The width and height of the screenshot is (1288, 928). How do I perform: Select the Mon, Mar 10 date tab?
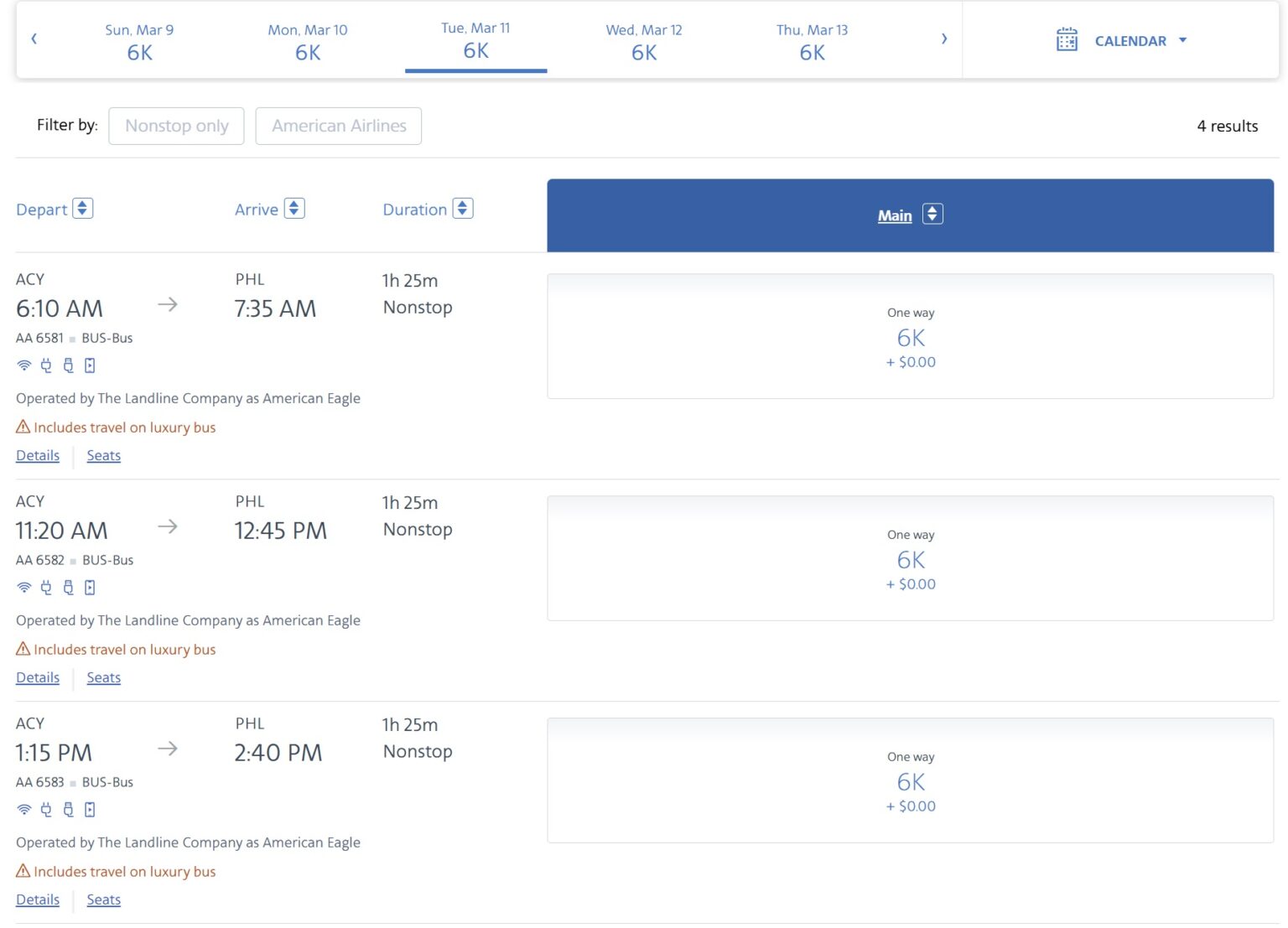(x=307, y=39)
